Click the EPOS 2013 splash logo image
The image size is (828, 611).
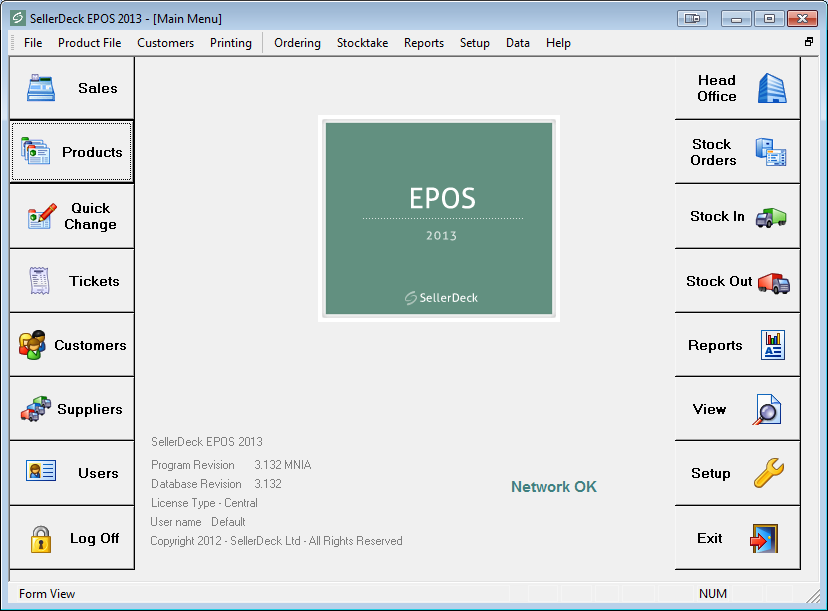tap(439, 218)
